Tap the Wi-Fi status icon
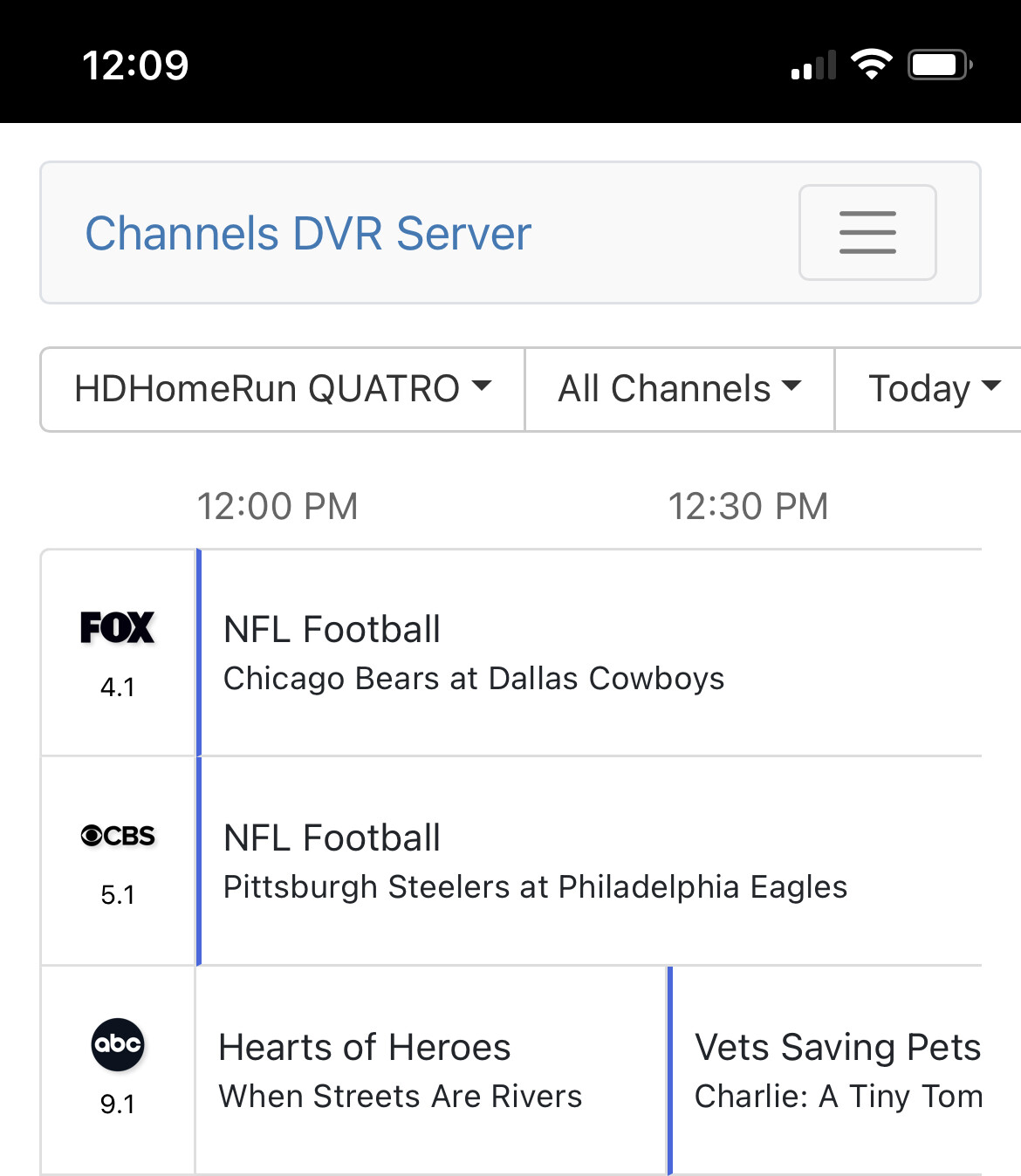This screenshot has height=1176, width=1021. 871,65
